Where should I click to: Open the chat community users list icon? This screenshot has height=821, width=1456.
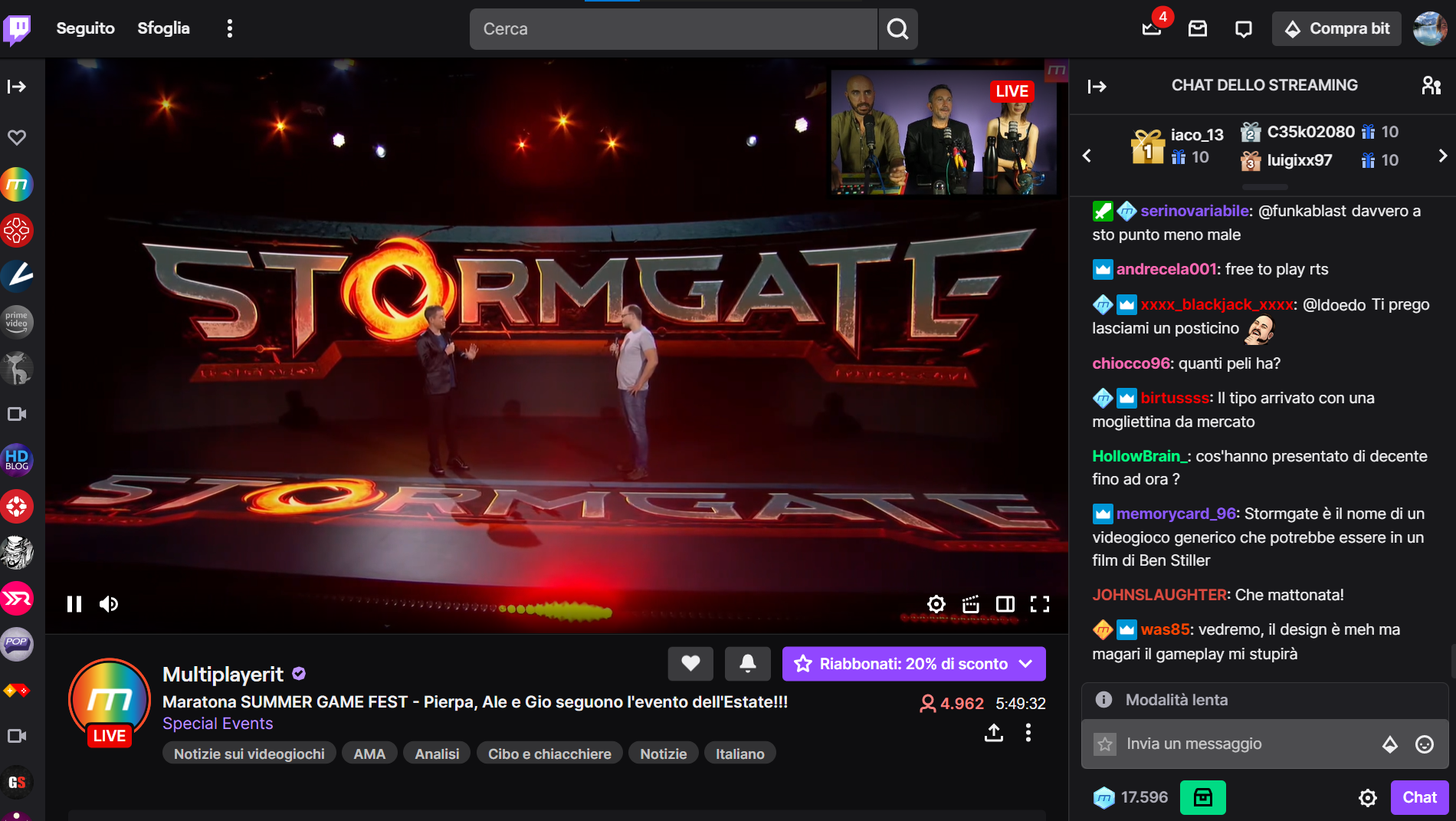tap(1431, 85)
